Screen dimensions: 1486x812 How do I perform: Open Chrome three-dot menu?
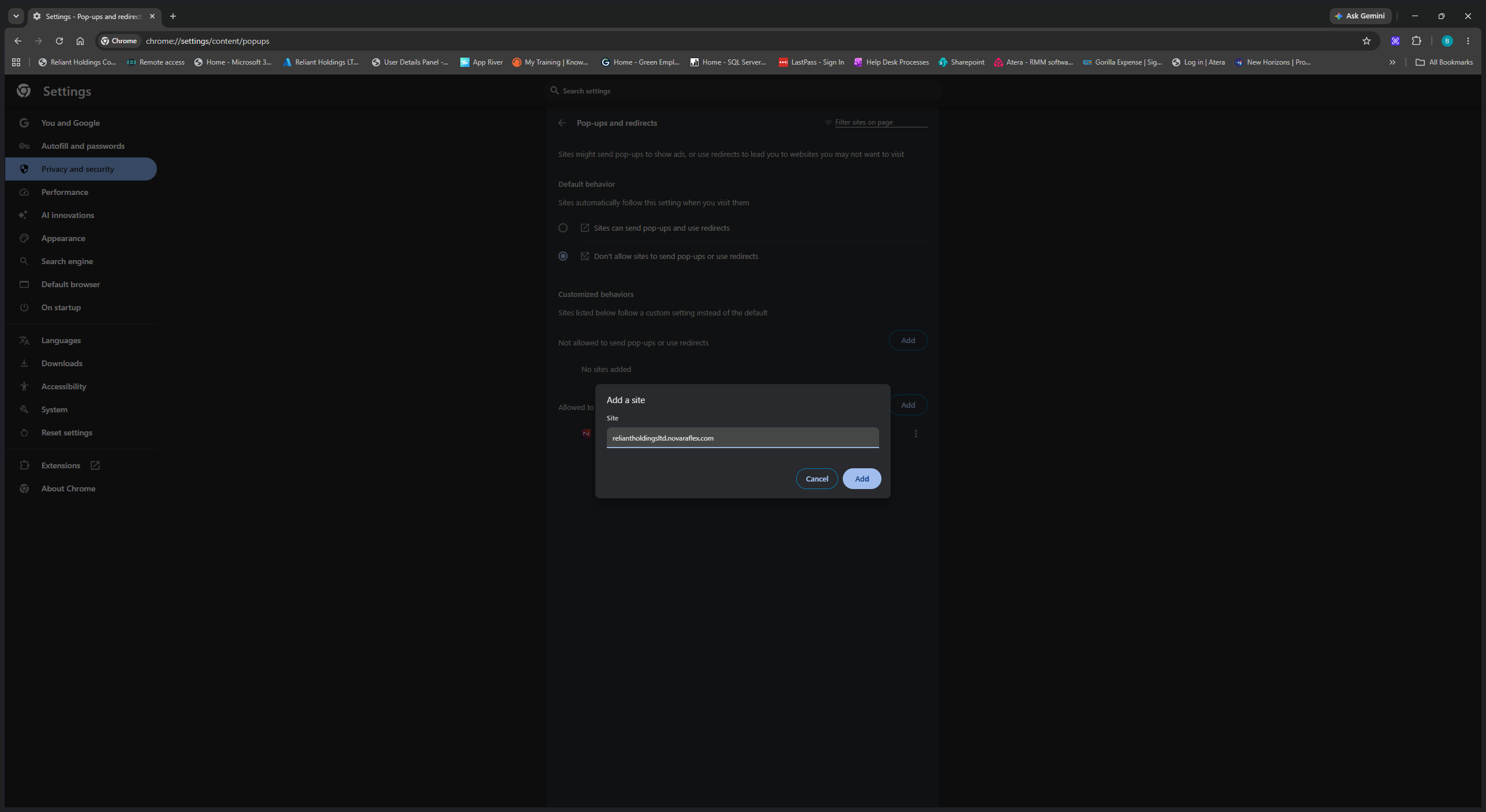[x=1468, y=41]
